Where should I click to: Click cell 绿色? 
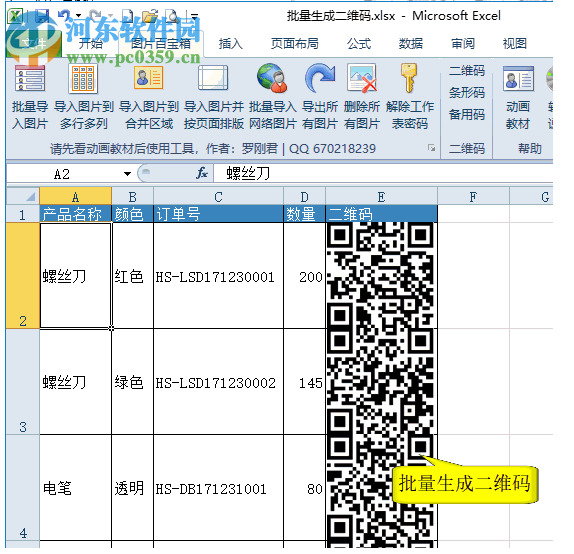pyautogui.click(x=133, y=382)
